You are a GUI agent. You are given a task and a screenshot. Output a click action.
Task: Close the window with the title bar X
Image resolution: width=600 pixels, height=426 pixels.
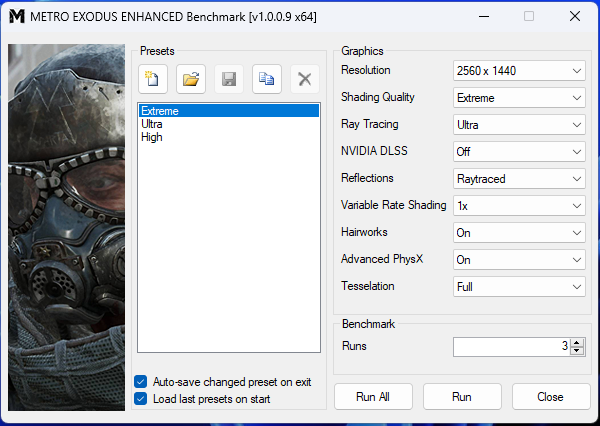[575, 16]
